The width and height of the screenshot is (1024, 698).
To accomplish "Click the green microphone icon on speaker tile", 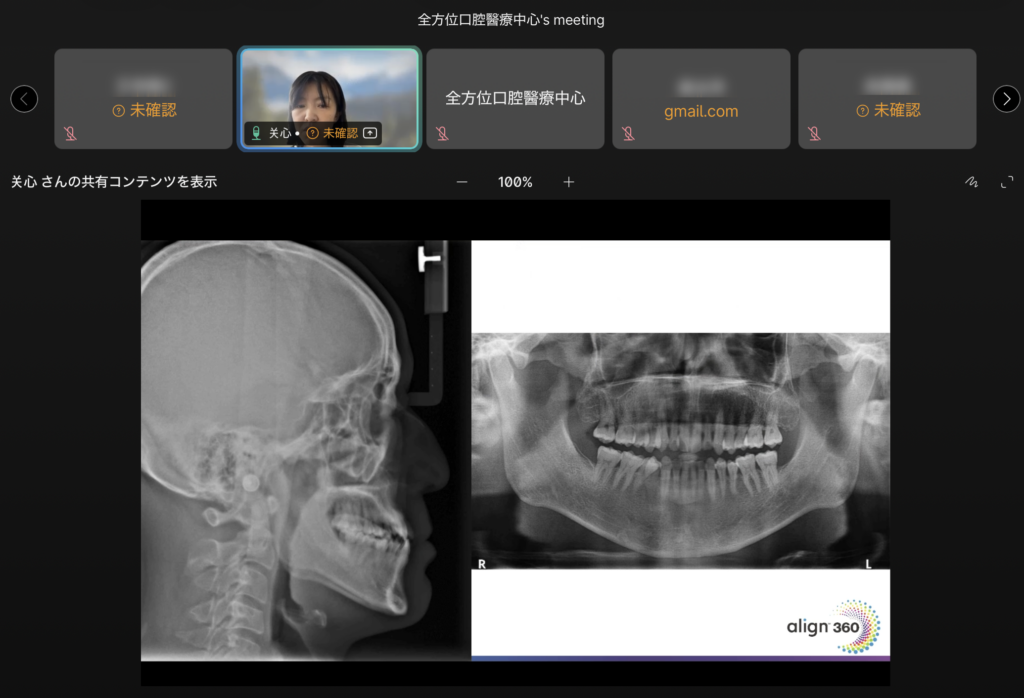I will coord(256,132).
